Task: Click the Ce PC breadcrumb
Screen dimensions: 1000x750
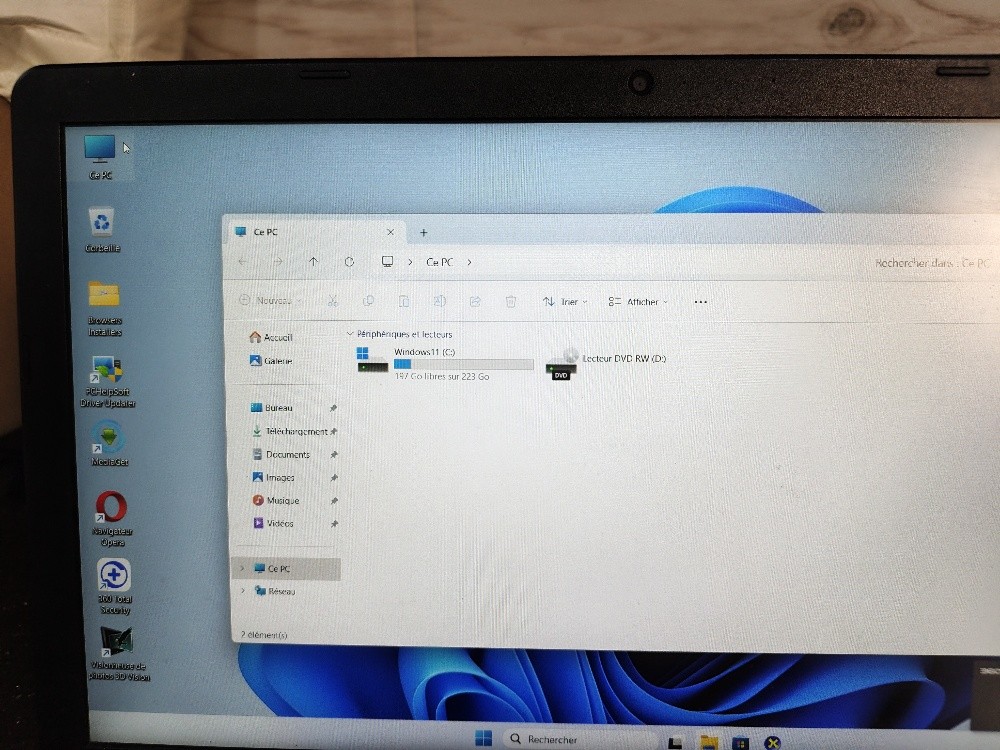Action: point(439,262)
